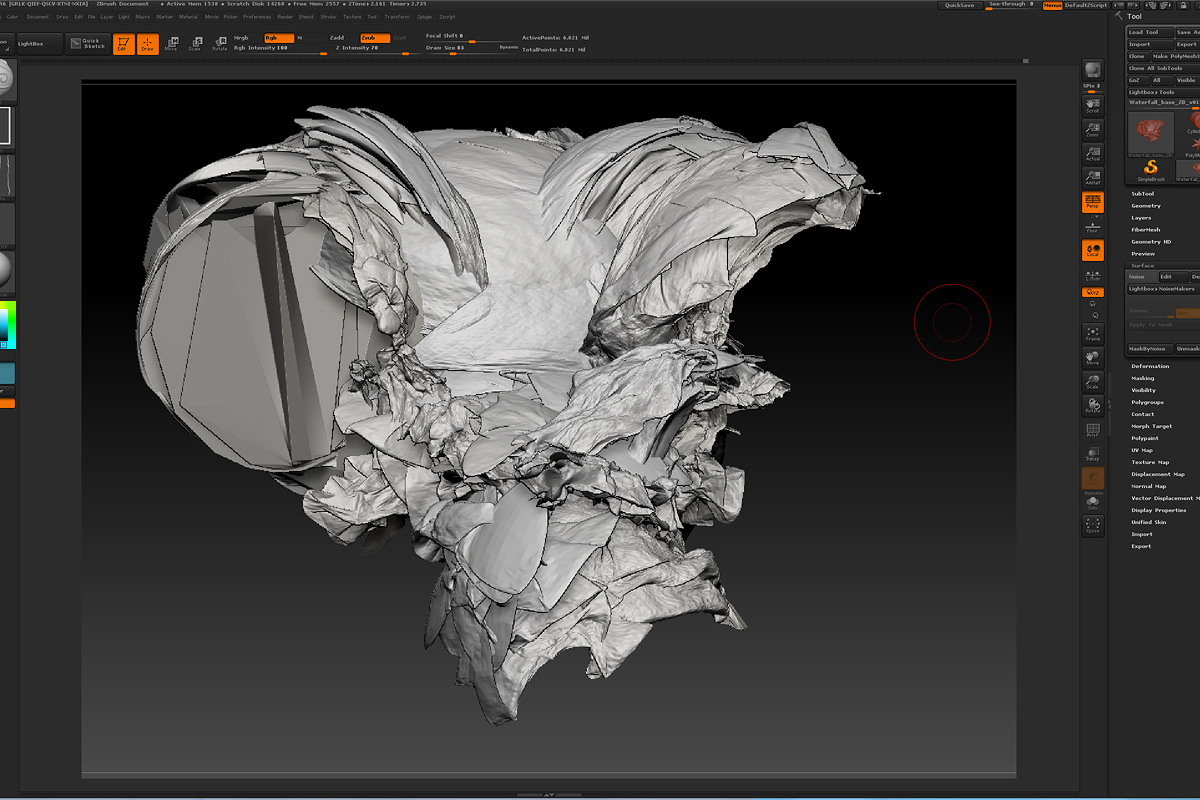Viewport: 1200px width, 800px height.
Task: Toggle the PolyF wireframe display
Action: pyautogui.click(x=1092, y=430)
